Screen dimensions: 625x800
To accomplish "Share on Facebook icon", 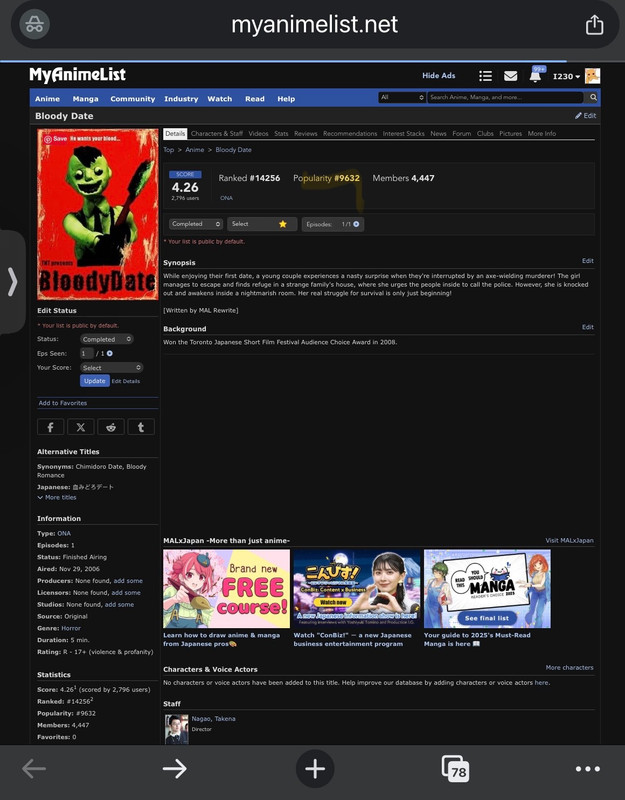I will point(51,427).
